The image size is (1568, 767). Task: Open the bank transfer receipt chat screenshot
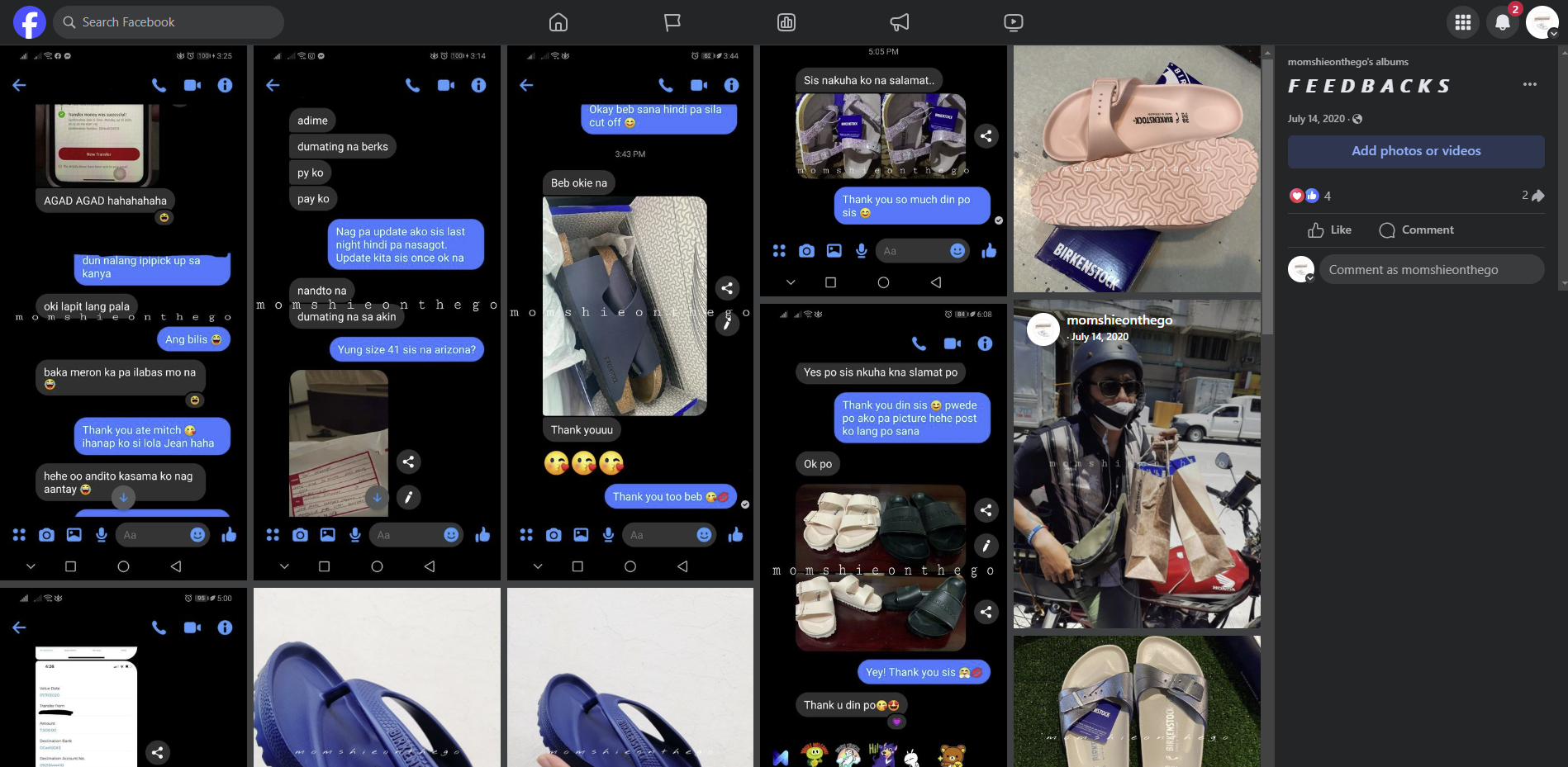point(124,678)
